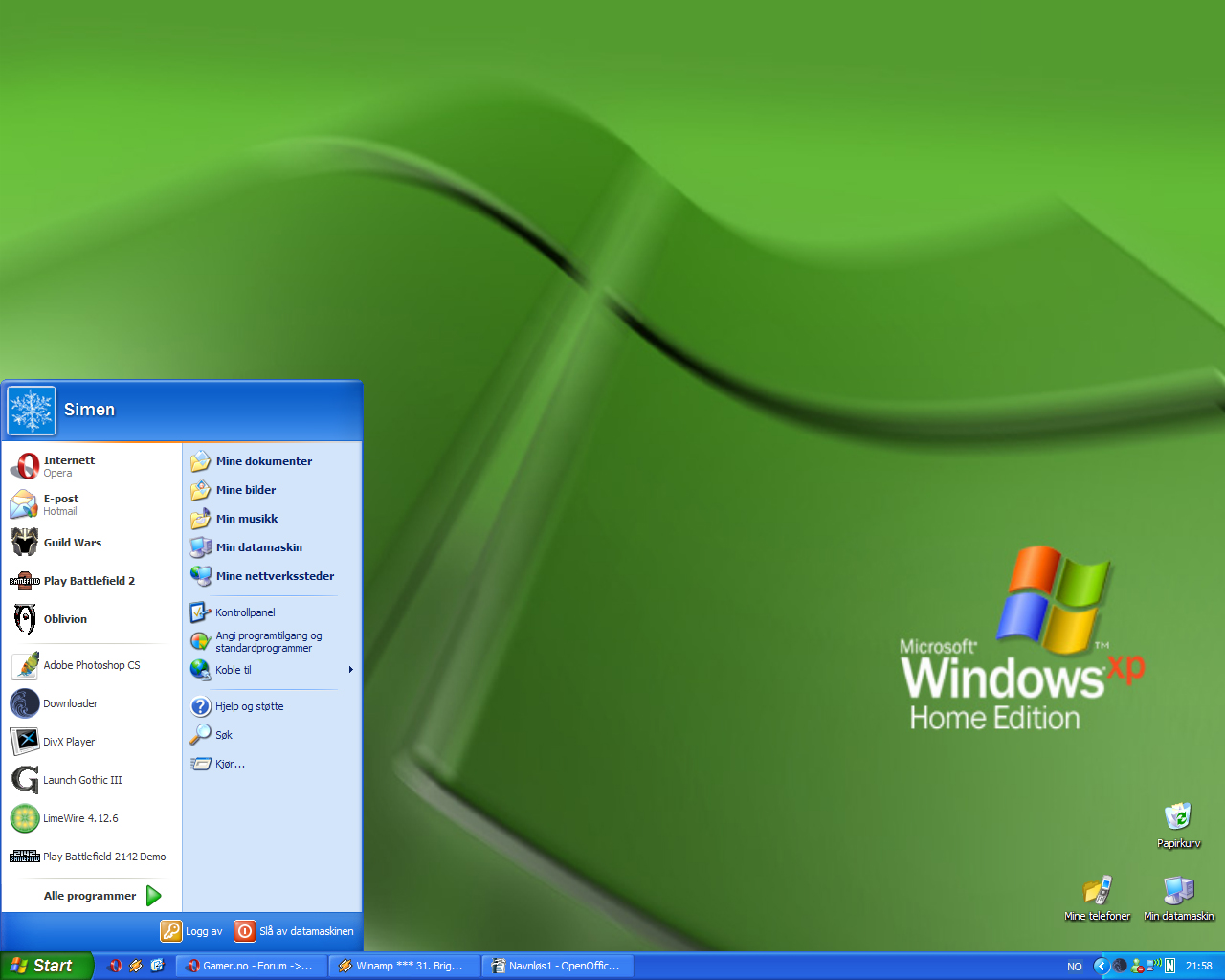Image resolution: width=1225 pixels, height=980 pixels.
Task: Open Mine nettverkssteder
Action: [x=272, y=576]
